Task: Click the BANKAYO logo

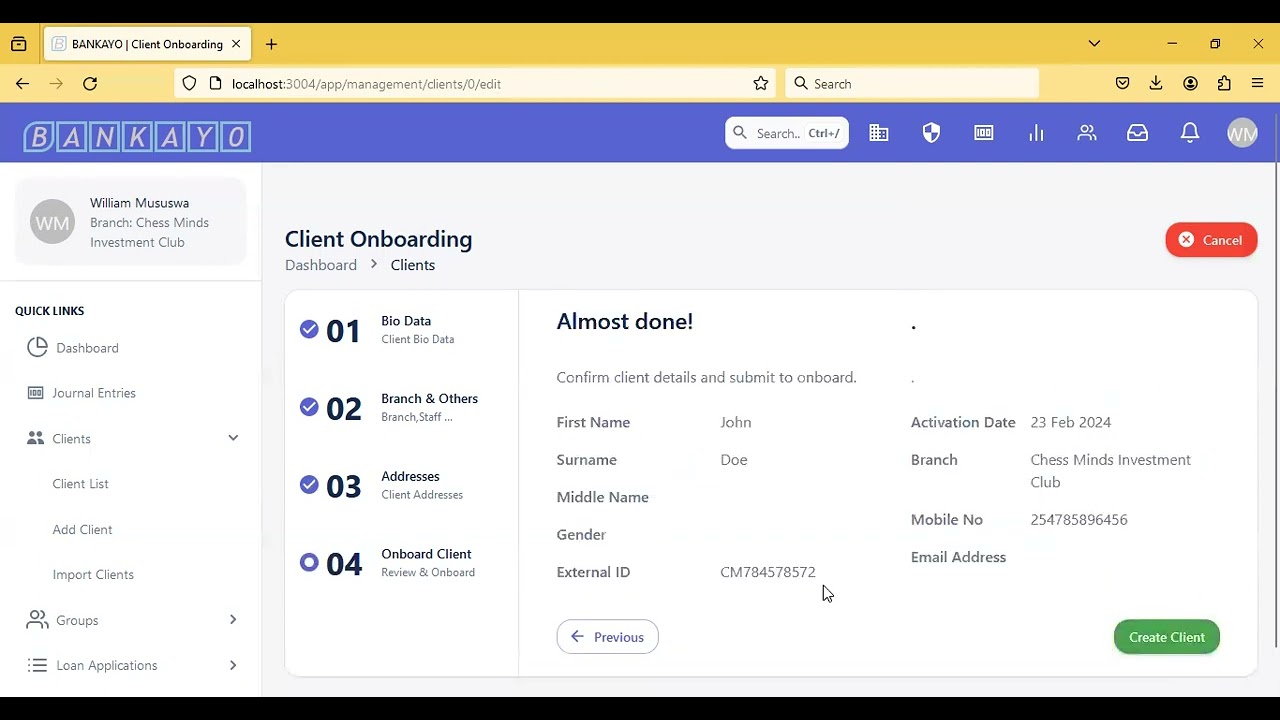Action: (x=137, y=137)
